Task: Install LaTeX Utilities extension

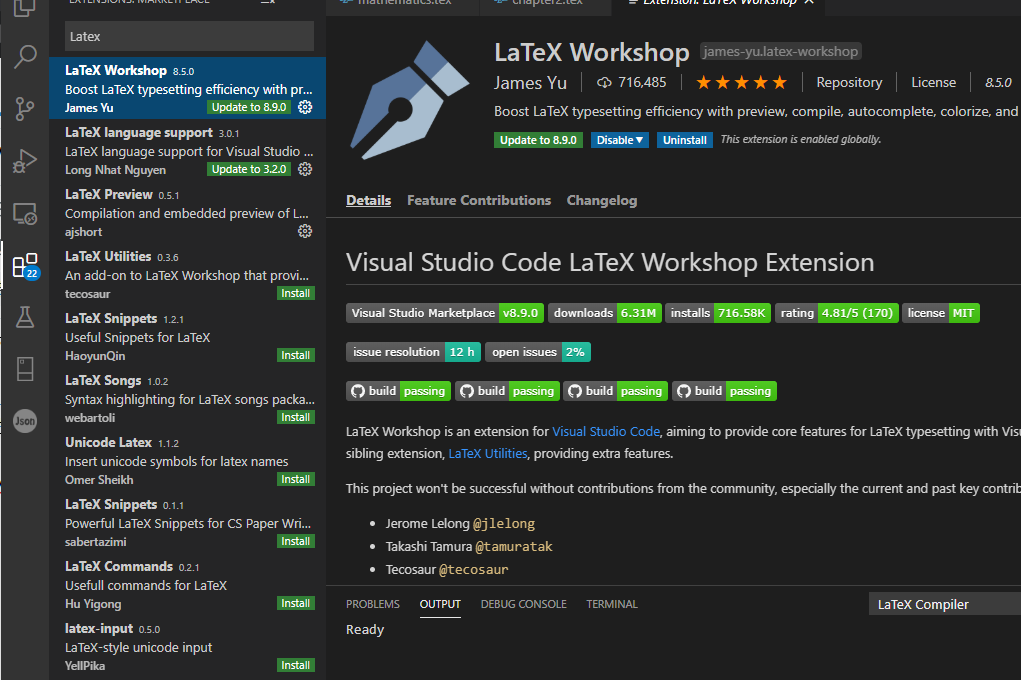Action: (296, 294)
